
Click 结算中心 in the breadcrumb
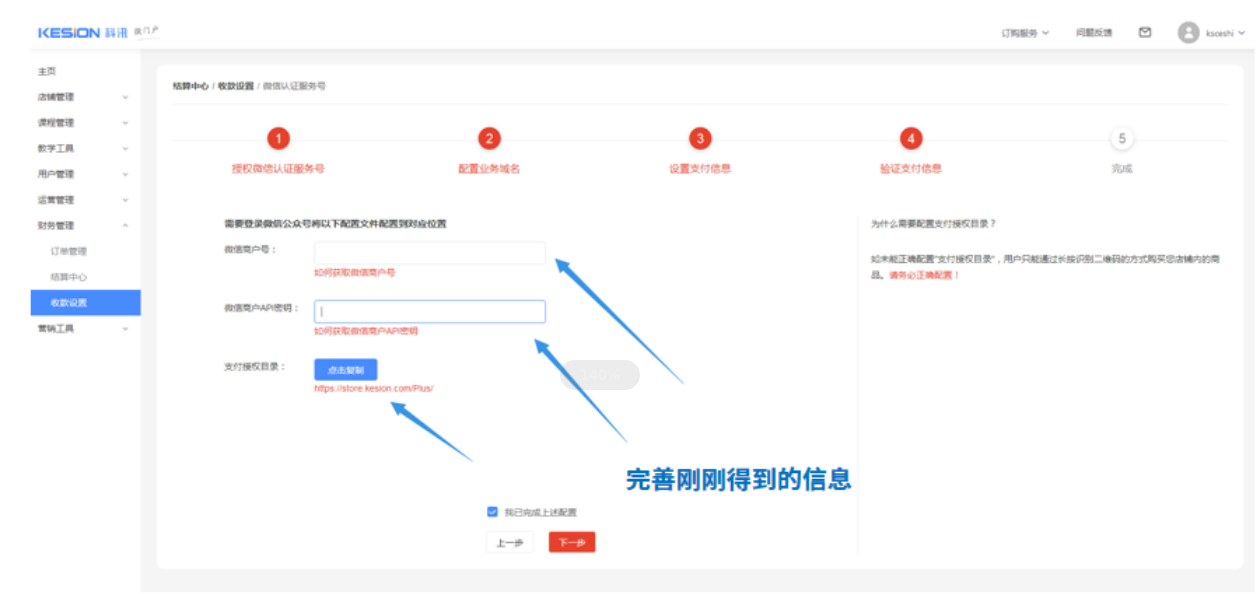190,87
